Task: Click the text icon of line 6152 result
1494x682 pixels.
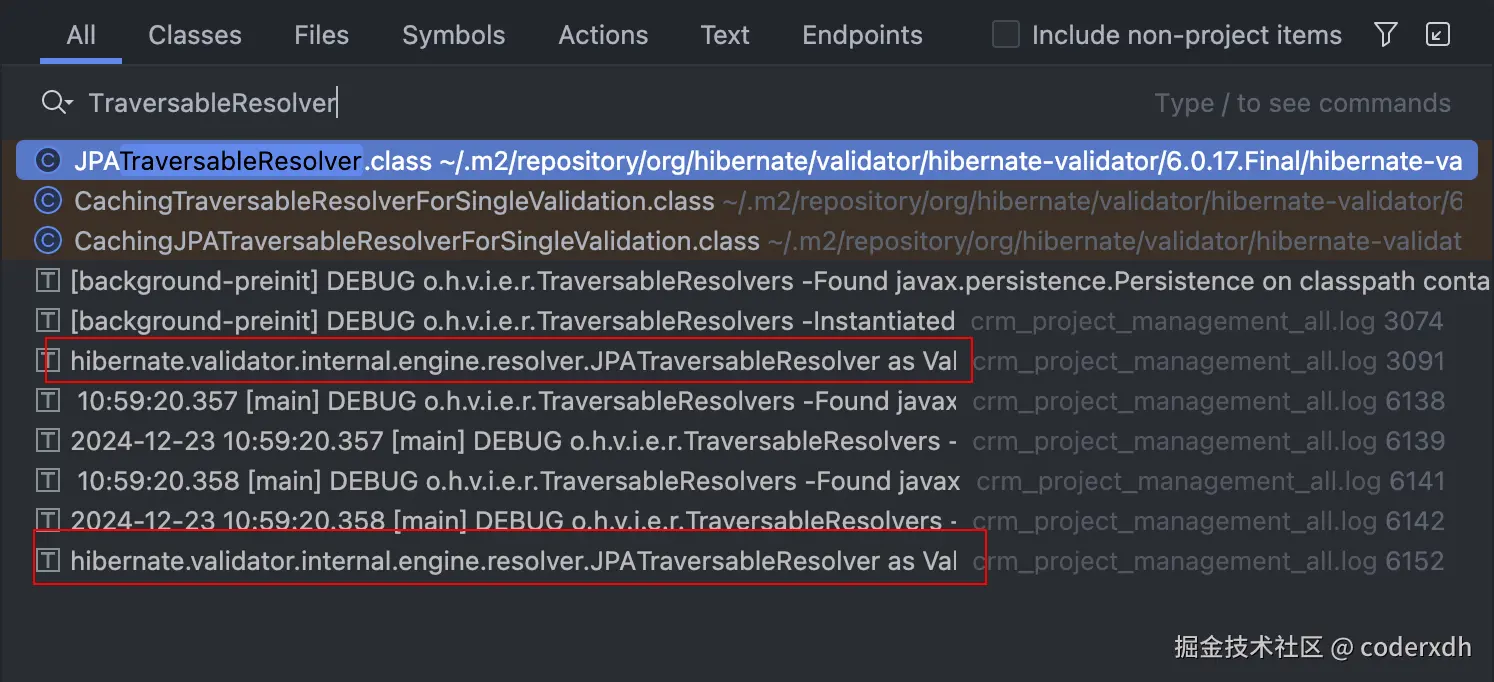Action: click(47, 561)
